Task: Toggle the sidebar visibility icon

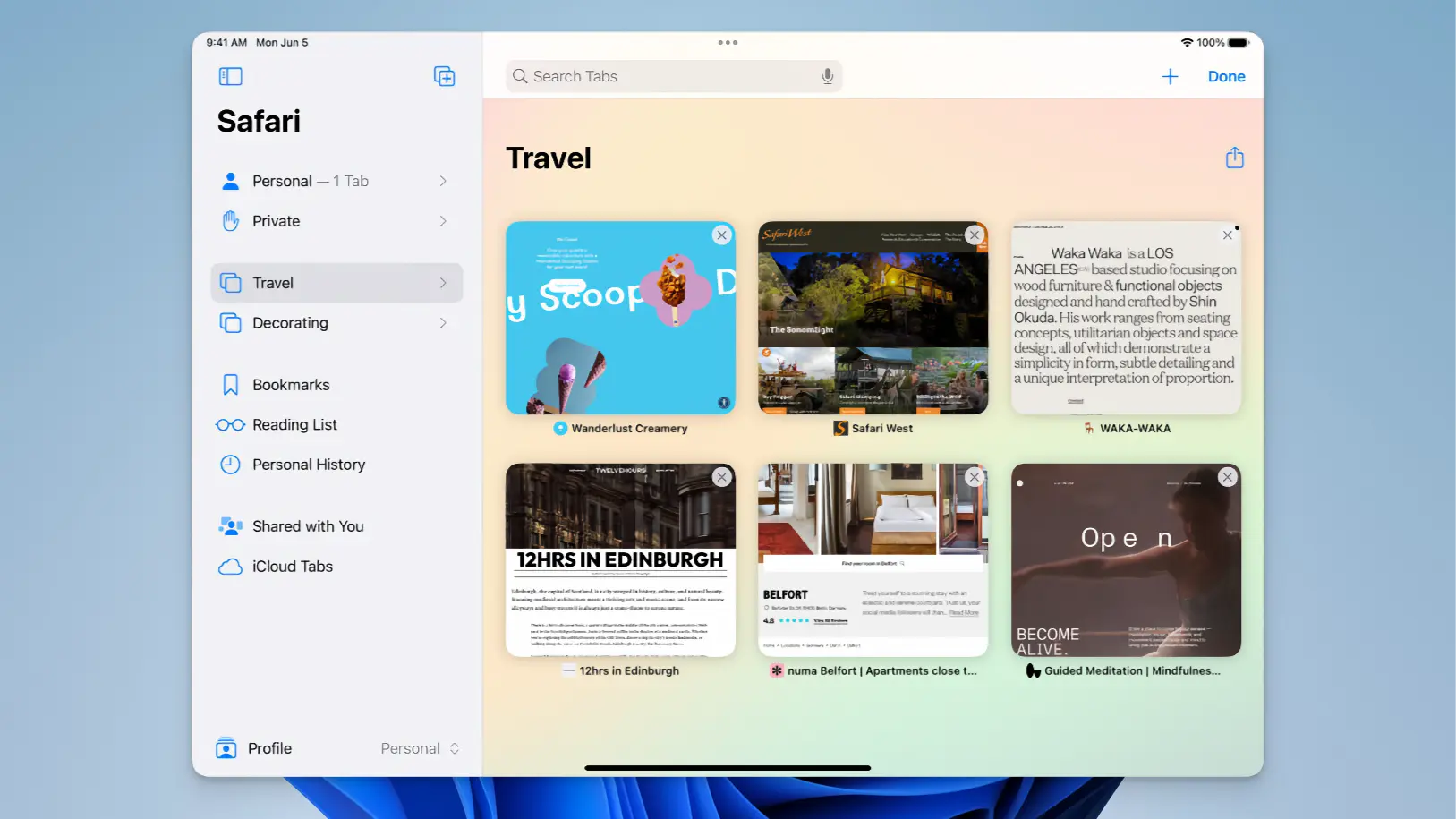Action: (230, 76)
